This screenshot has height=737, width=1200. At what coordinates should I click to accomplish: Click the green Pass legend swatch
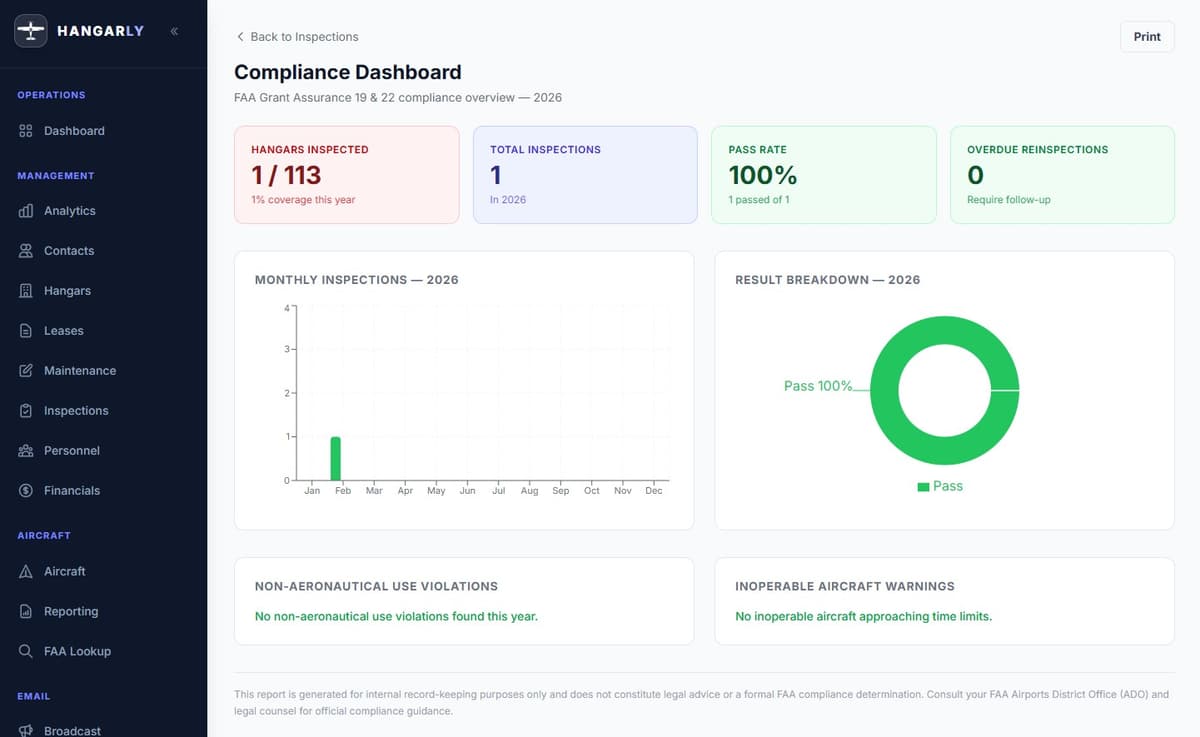(x=922, y=486)
